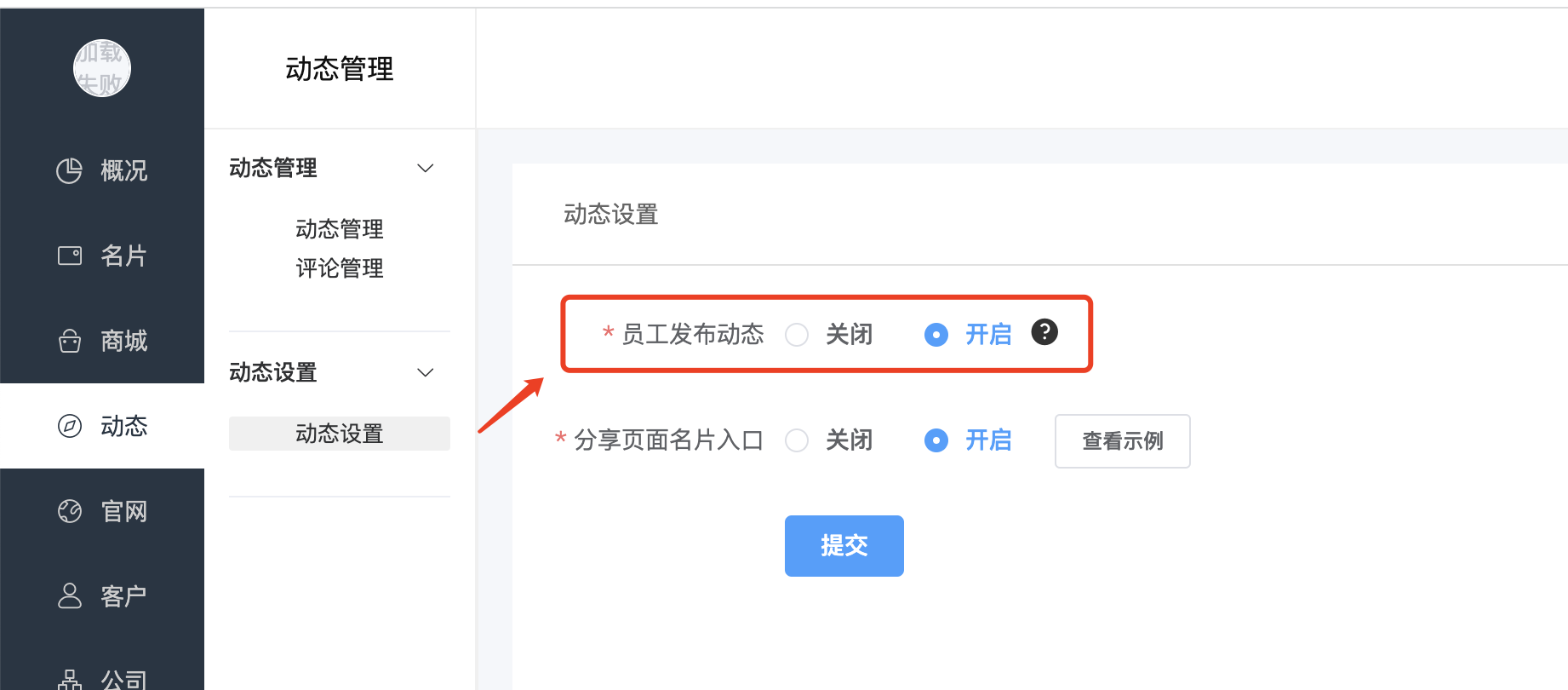Click the 动态 compass icon
The width and height of the screenshot is (1568, 690).
coord(69,426)
